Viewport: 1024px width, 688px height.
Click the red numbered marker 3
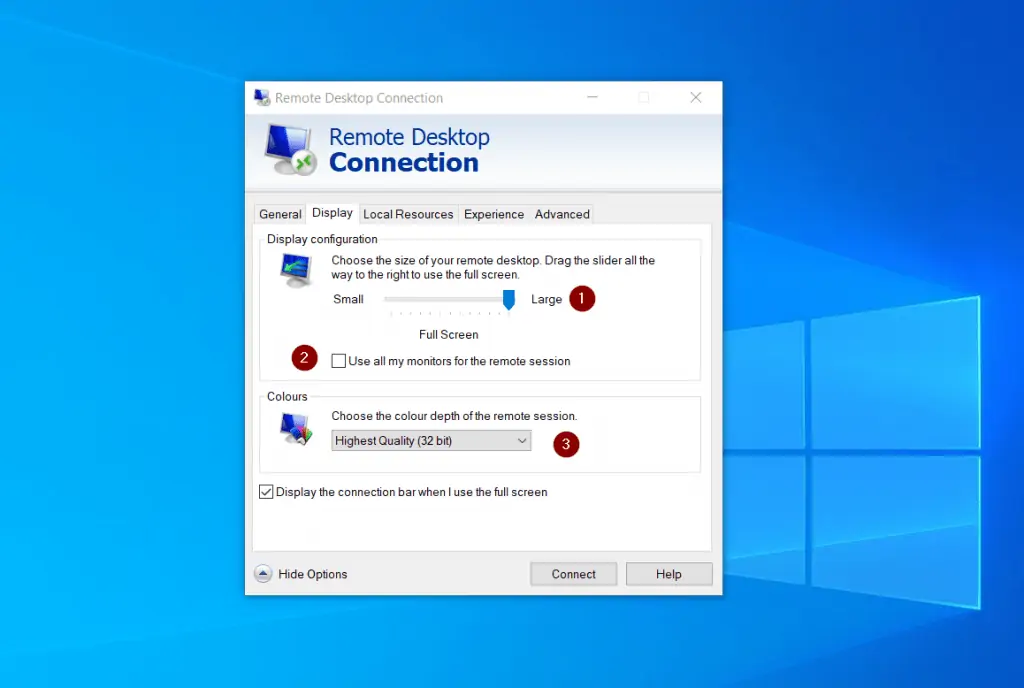[566, 444]
